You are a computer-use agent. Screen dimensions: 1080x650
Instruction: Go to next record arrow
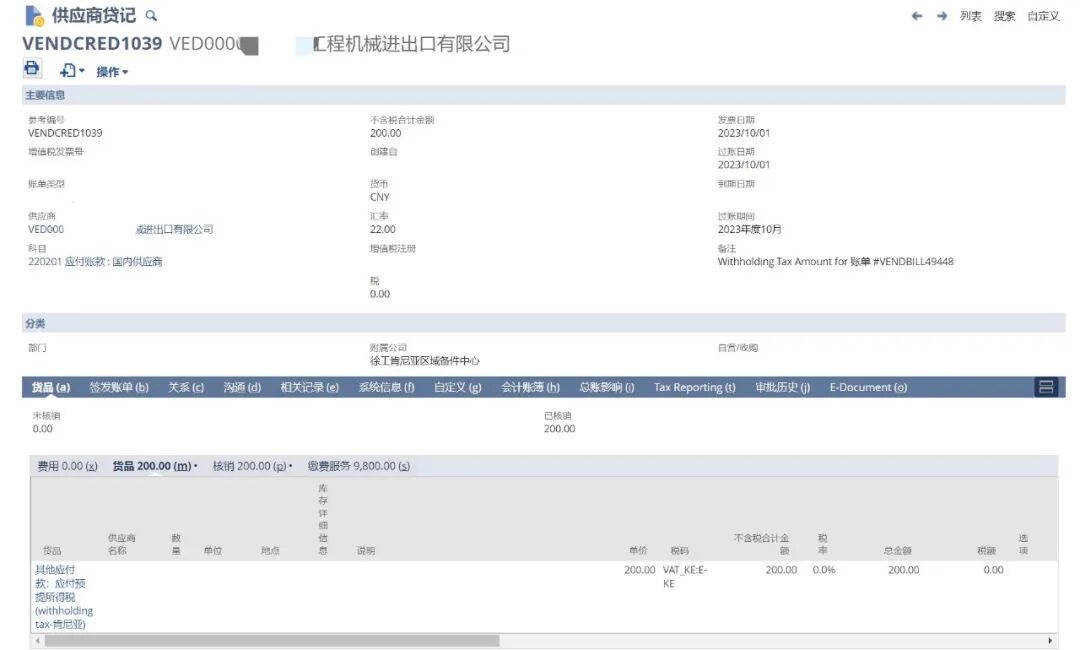point(942,16)
